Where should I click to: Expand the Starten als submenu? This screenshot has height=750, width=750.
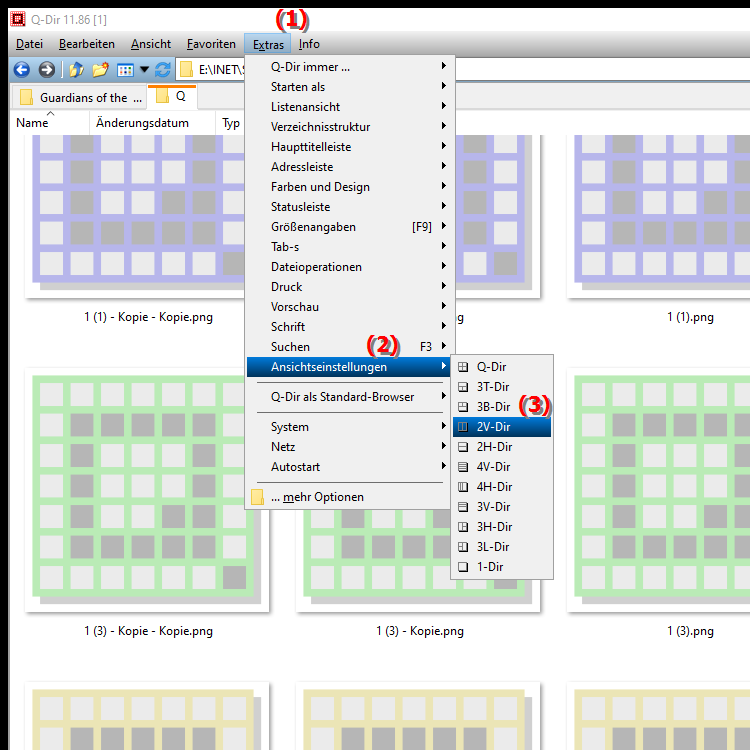(x=350, y=87)
